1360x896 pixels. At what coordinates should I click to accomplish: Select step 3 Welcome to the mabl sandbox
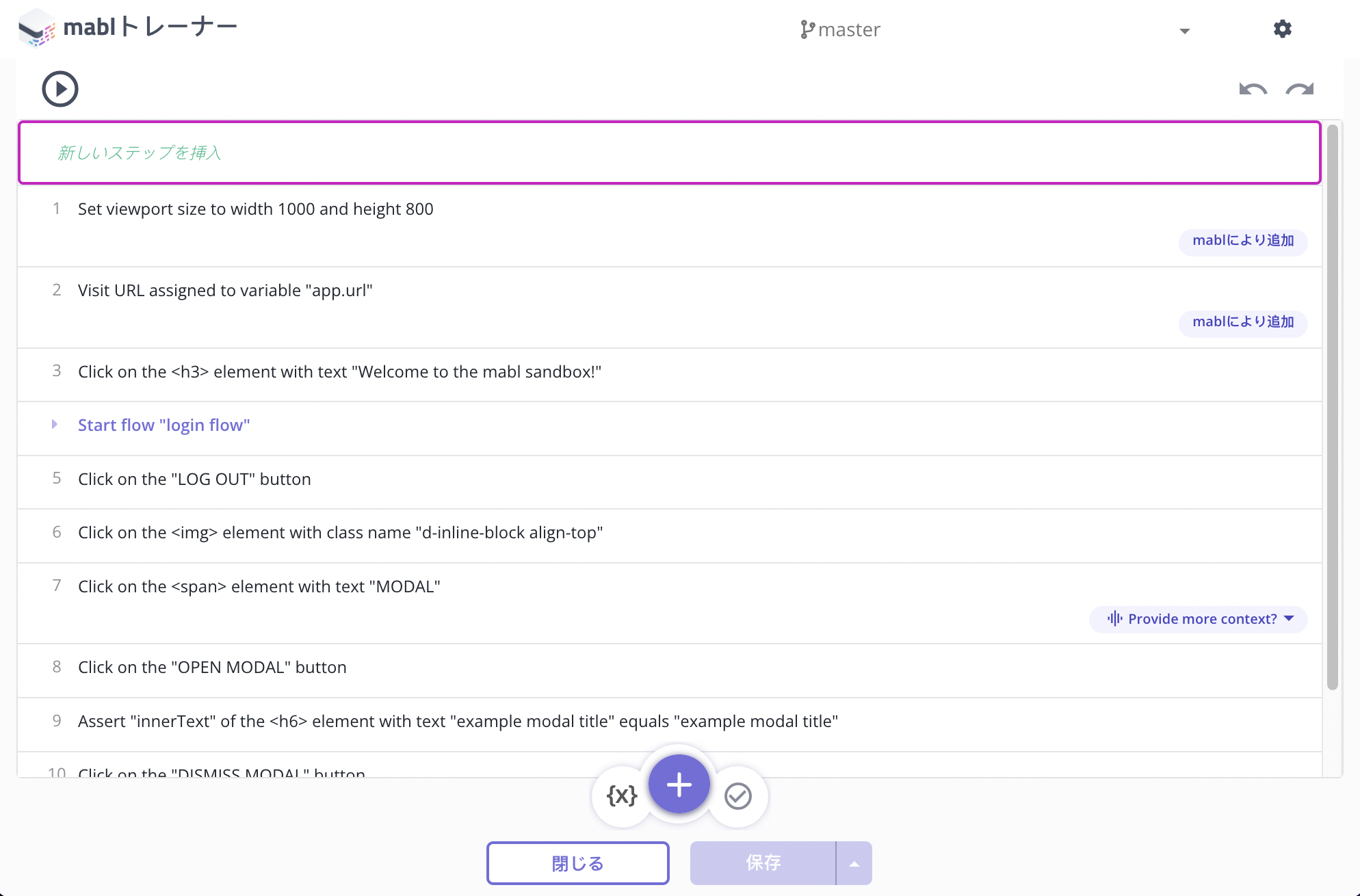(x=669, y=375)
